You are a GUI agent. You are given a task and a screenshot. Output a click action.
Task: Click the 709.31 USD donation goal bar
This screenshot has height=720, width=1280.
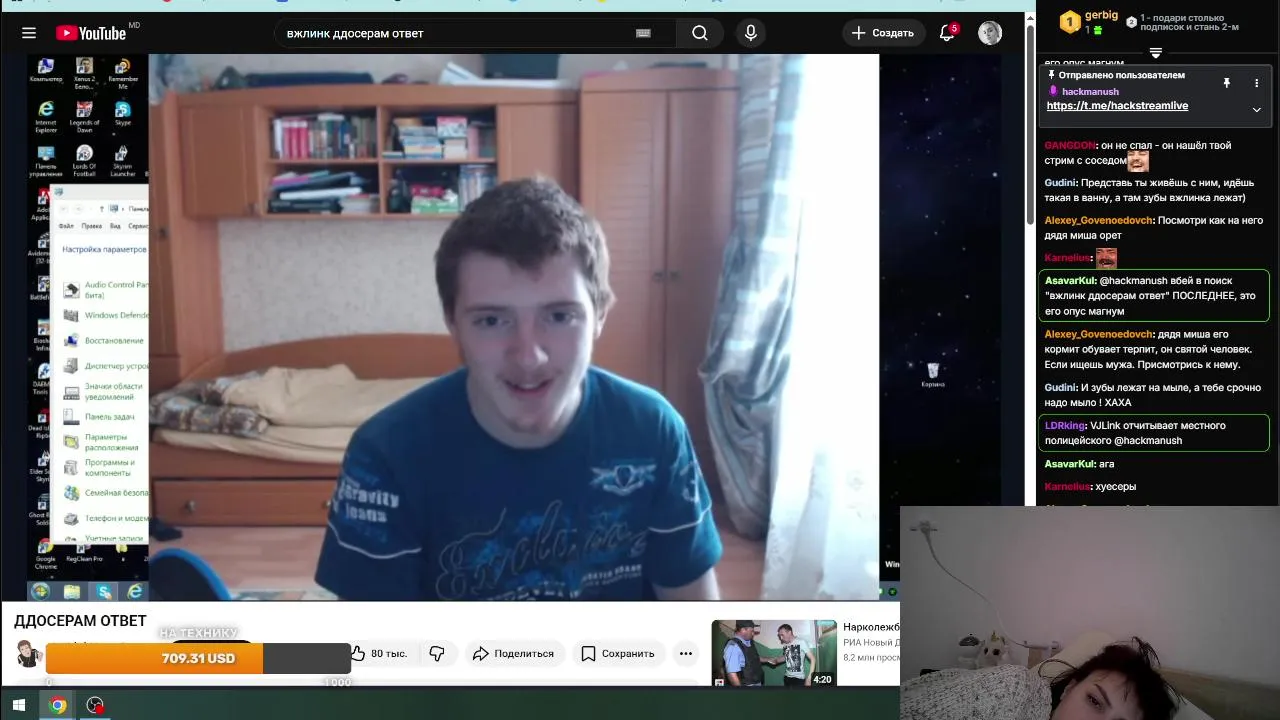198,658
